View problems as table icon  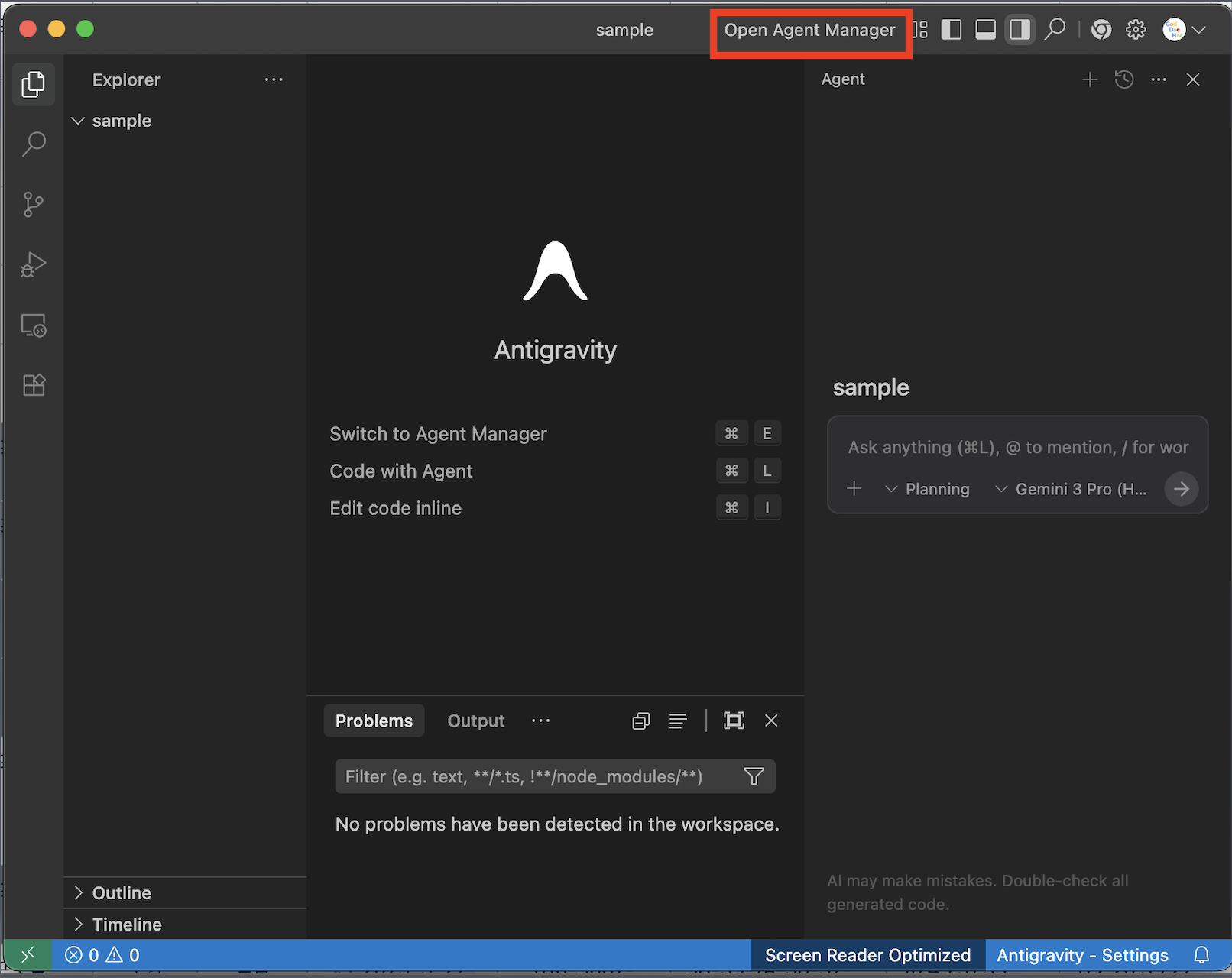[678, 721]
